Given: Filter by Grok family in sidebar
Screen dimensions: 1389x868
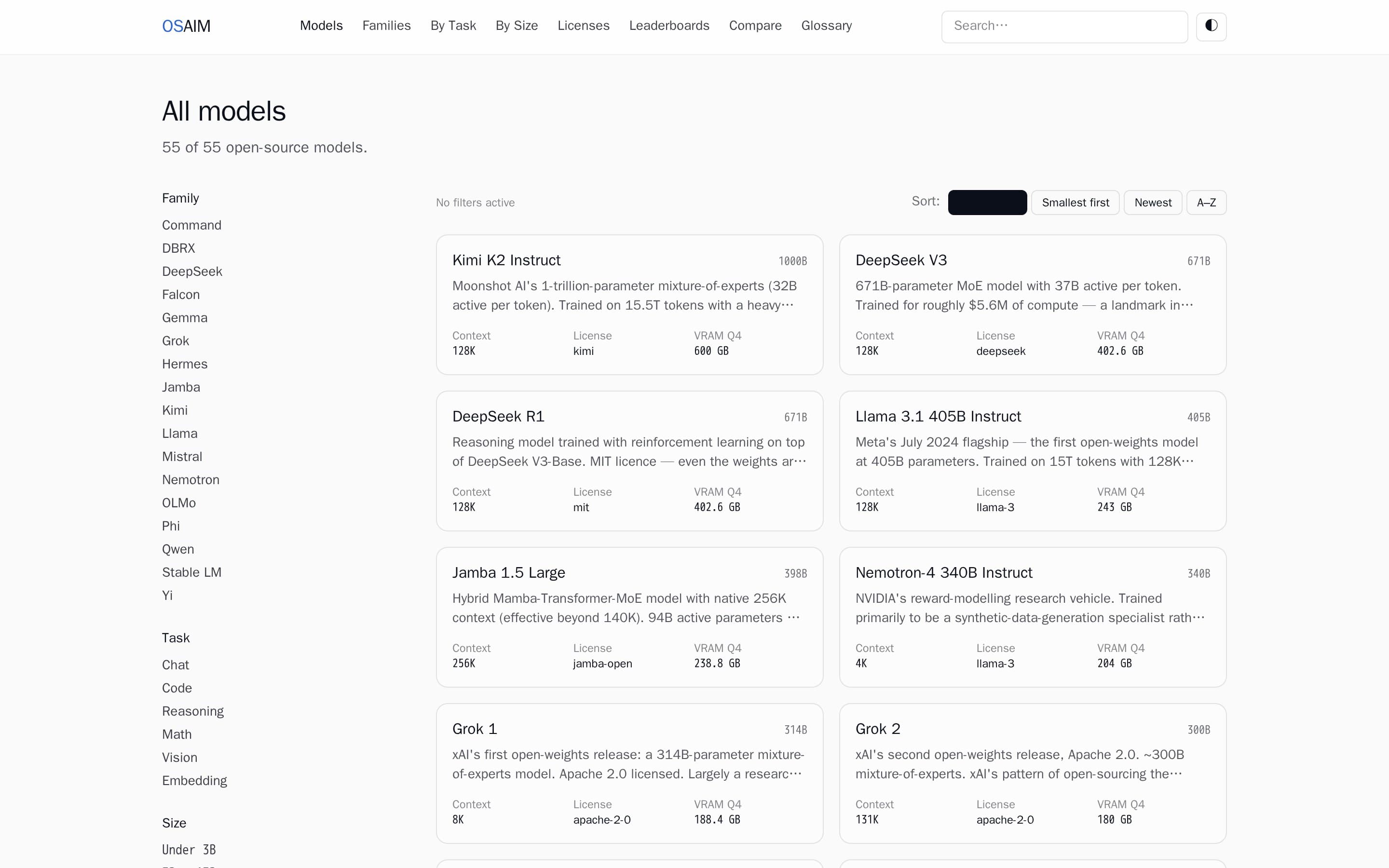Looking at the screenshot, I should pos(176,341).
